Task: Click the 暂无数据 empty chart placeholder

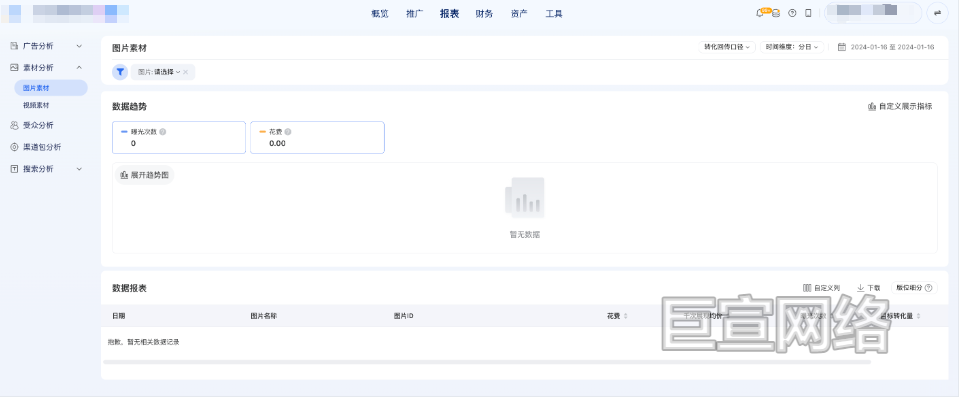Action: pyautogui.click(x=525, y=208)
